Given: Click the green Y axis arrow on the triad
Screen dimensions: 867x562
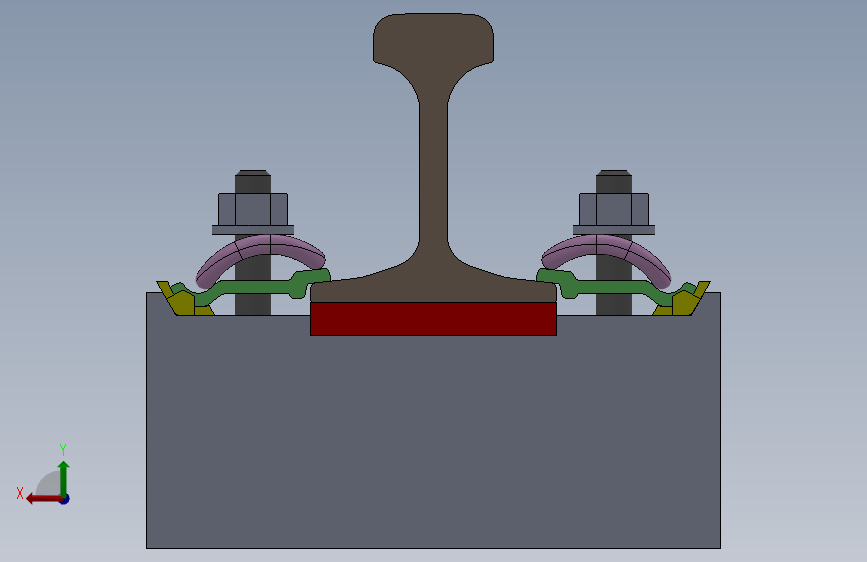Looking at the screenshot, I should pyautogui.click(x=64, y=478).
